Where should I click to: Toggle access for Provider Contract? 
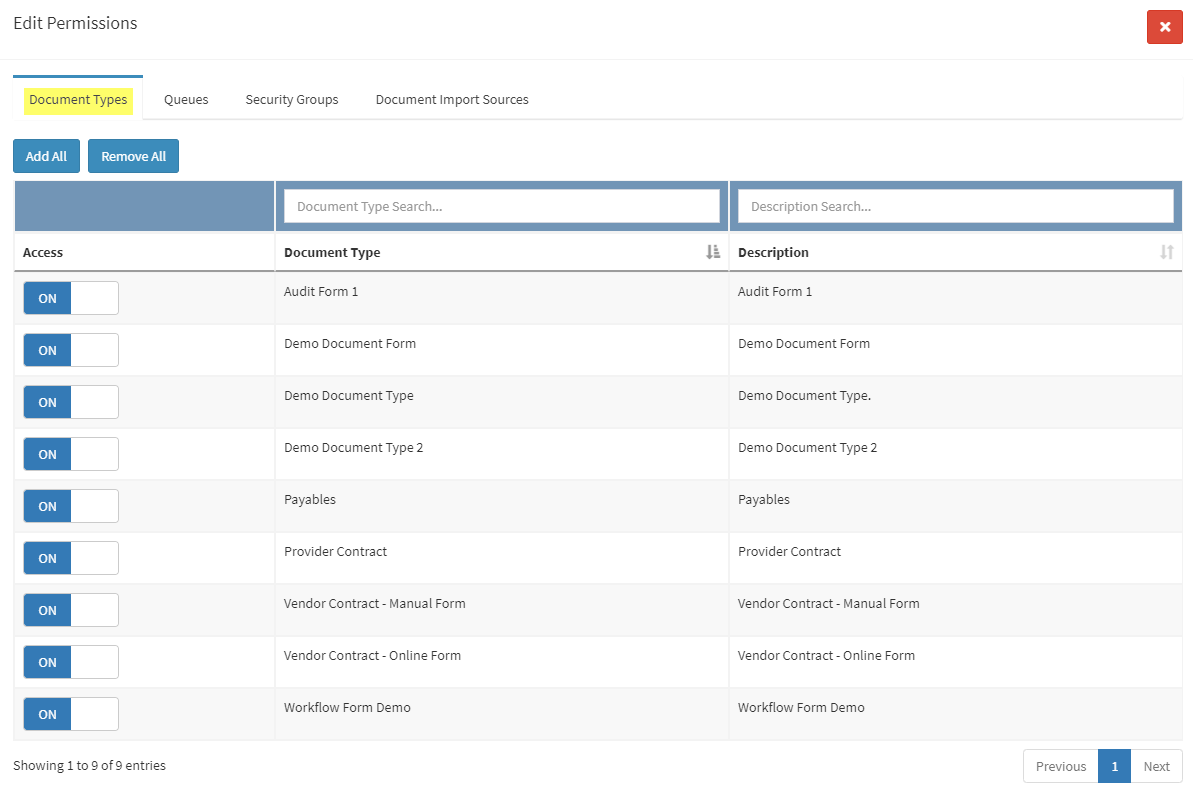(x=71, y=558)
